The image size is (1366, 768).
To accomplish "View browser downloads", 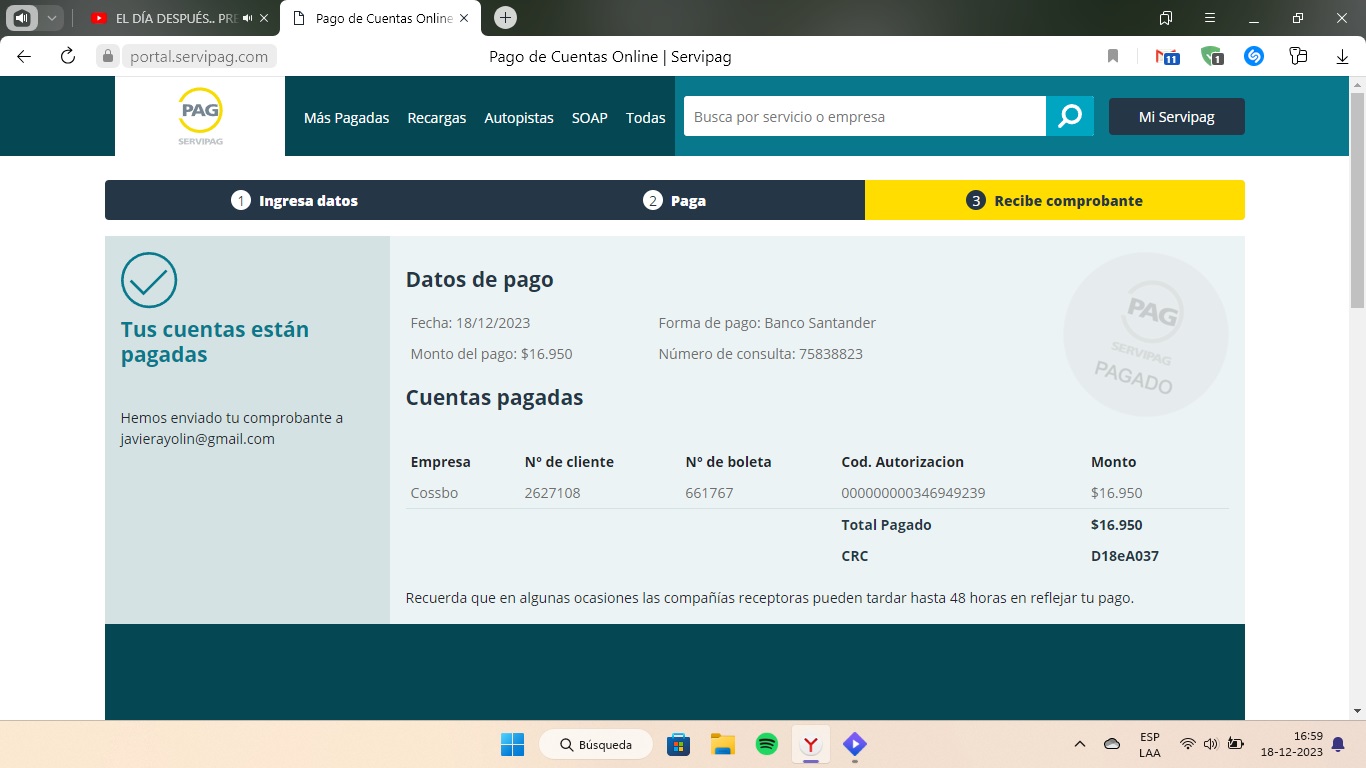I will 1341,56.
